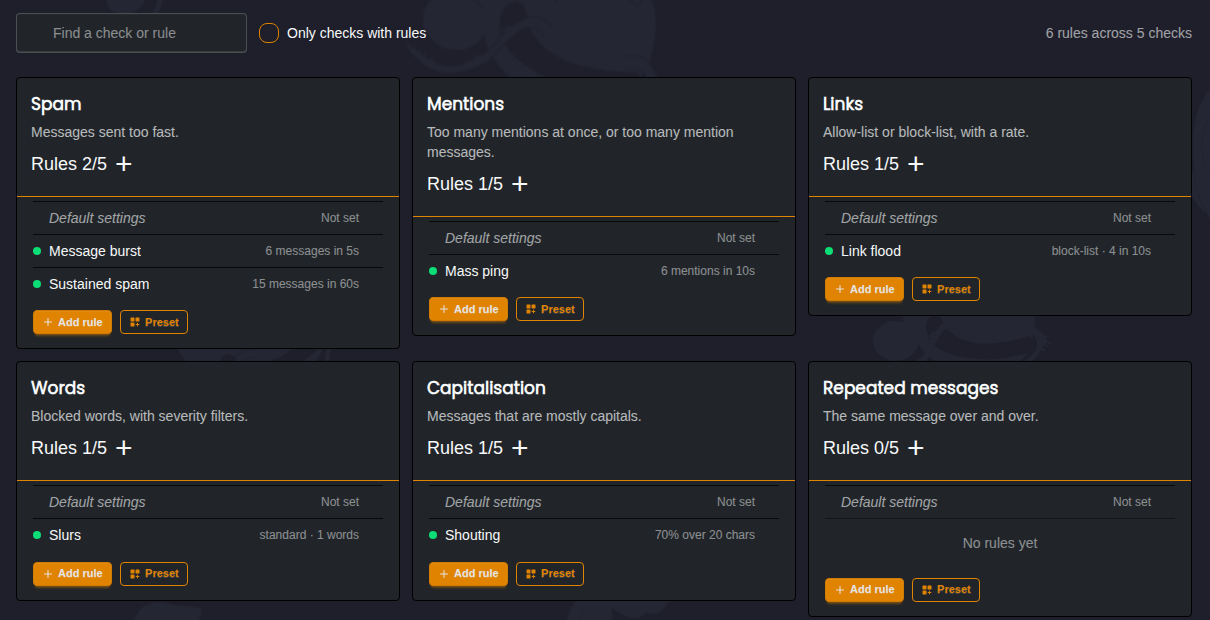The width and height of the screenshot is (1210, 620).
Task: Open Default settings in the Mentions card
Action: point(604,238)
